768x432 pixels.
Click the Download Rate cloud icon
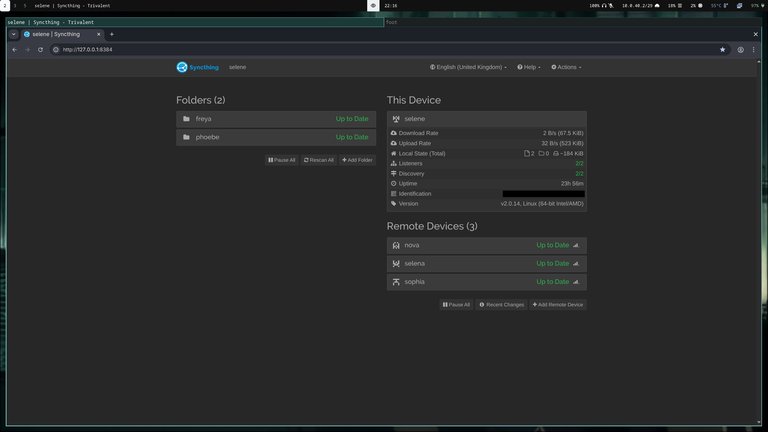click(x=393, y=133)
